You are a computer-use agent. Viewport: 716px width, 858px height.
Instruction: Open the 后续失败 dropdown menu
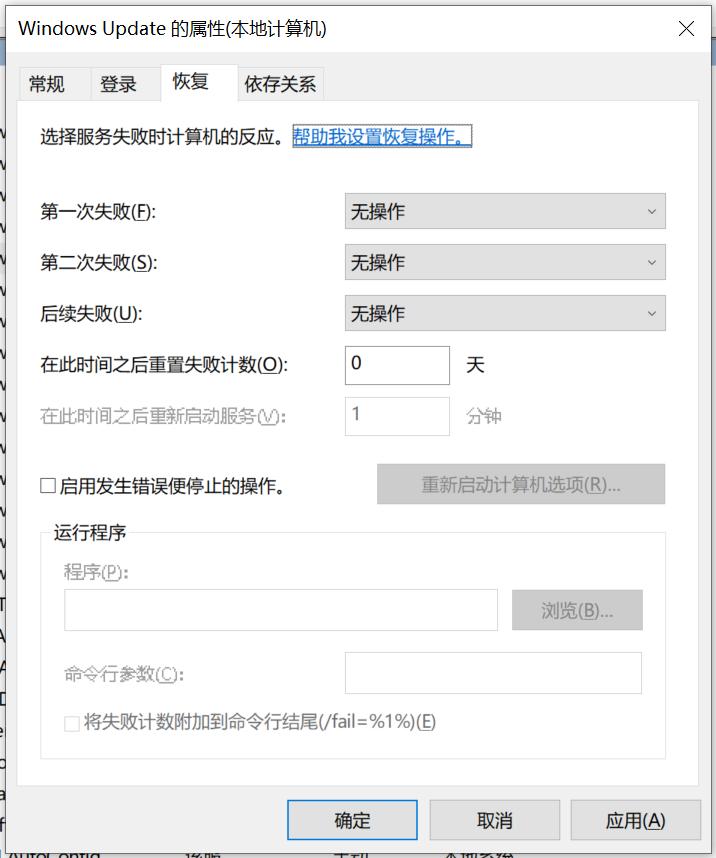(505, 313)
